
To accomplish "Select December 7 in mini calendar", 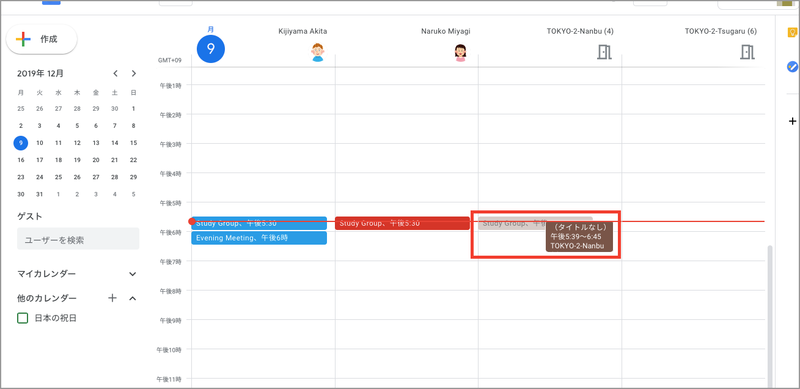I will click(115, 126).
